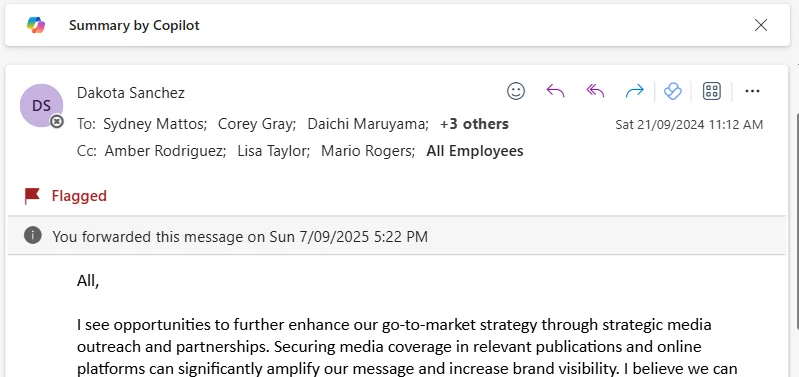Expand the +3 others recipients
The height and width of the screenshot is (377, 799).
pyautogui.click(x=474, y=124)
